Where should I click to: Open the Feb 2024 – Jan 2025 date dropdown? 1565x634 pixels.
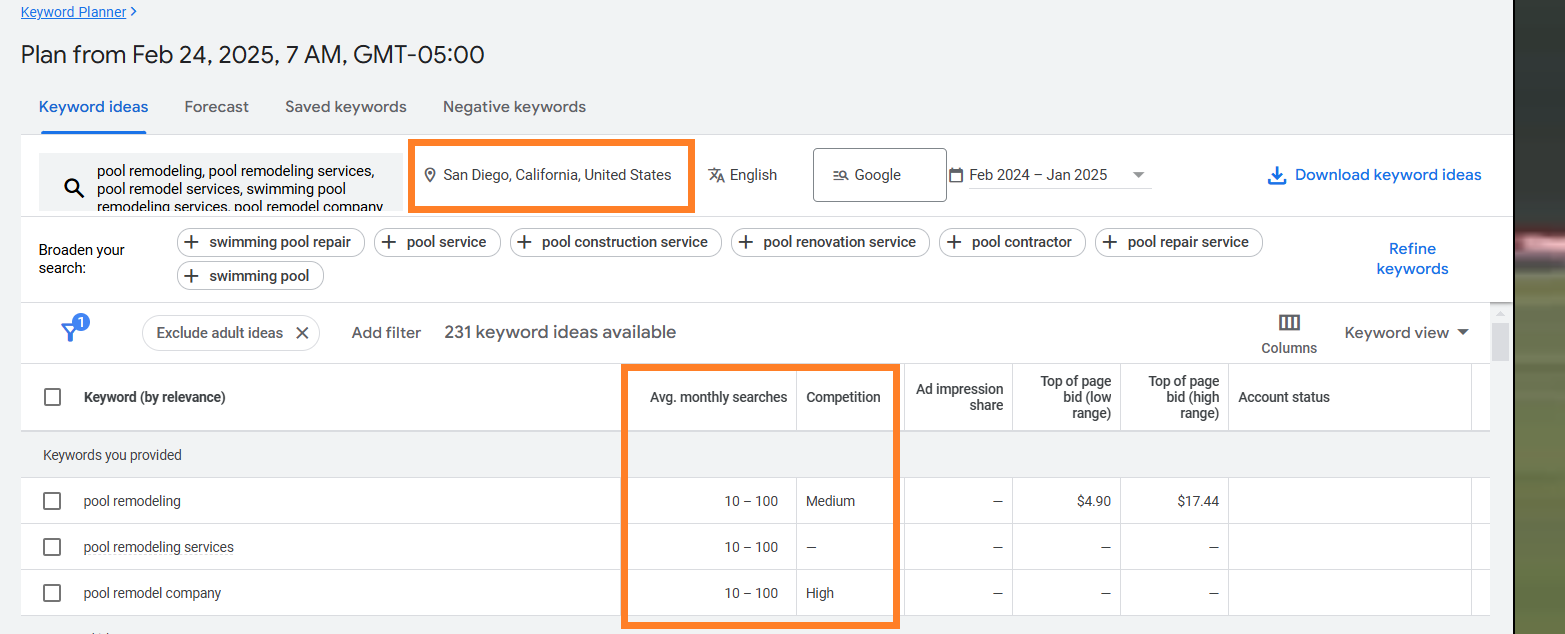point(1050,175)
